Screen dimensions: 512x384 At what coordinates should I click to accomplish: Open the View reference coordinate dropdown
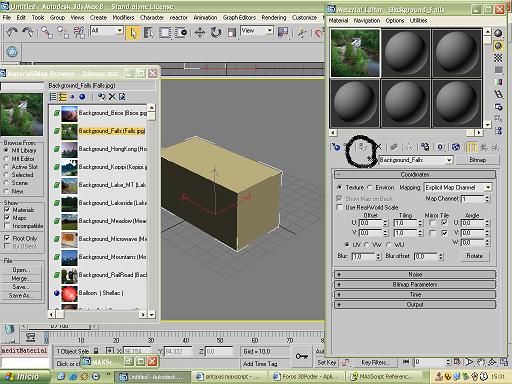(257, 31)
